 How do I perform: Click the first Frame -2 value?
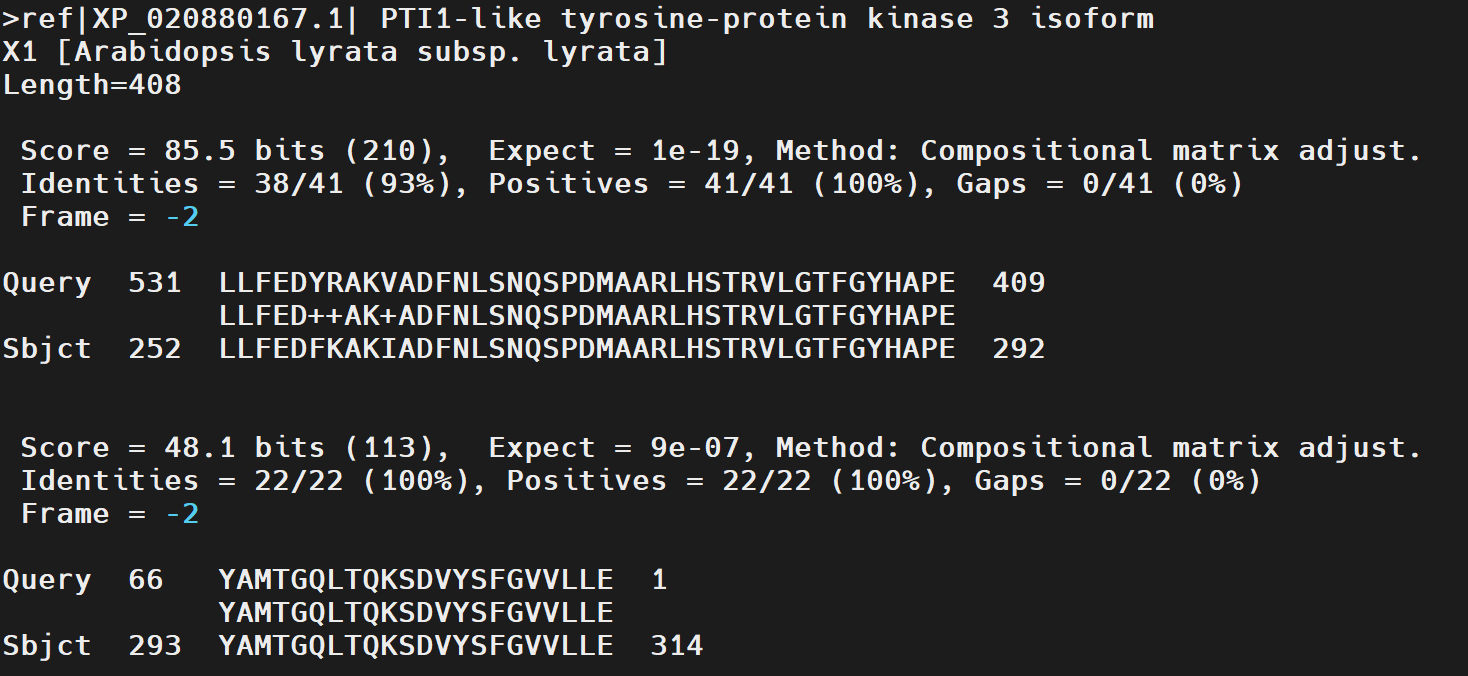(181, 217)
